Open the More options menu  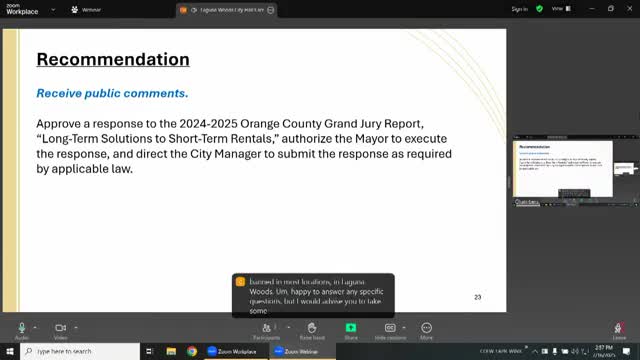pos(426,331)
